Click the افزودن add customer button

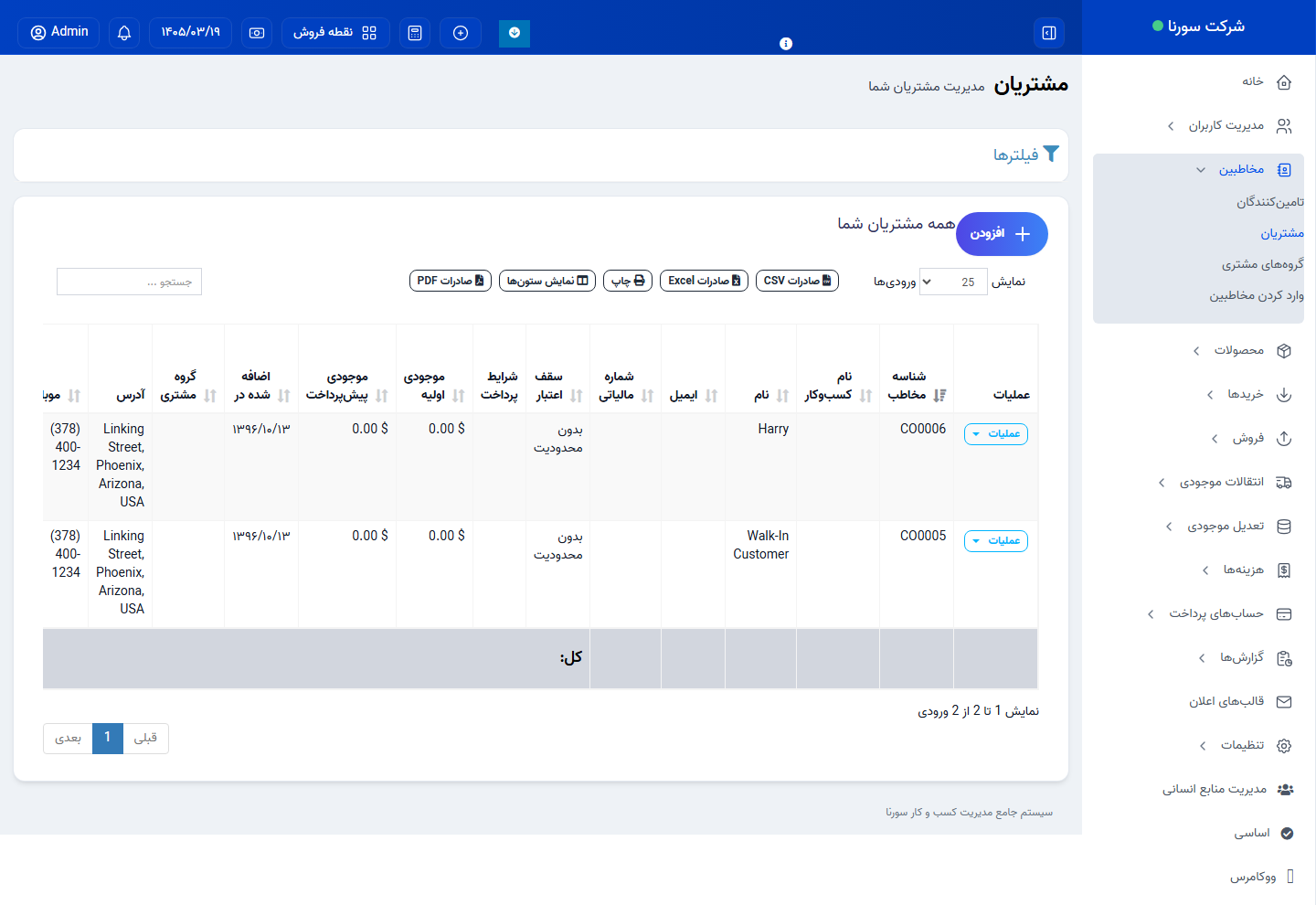(x=1002, y=234)
